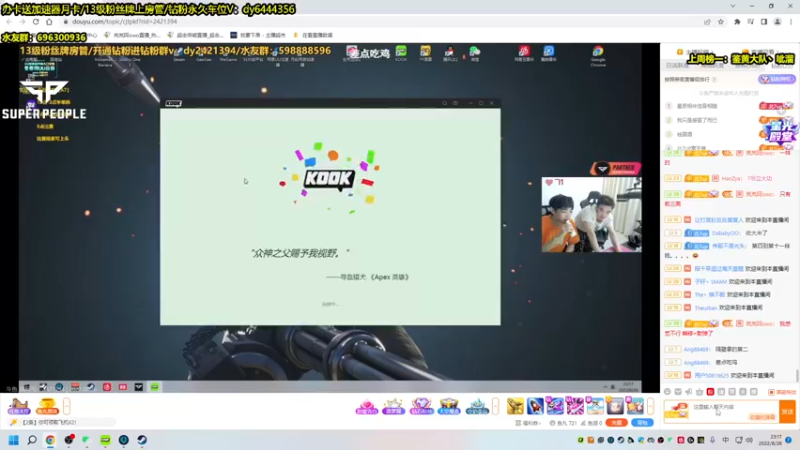Open the Windows Start menu
The height and width of the screenshot is (450, 800).
[x=13, y=440]
